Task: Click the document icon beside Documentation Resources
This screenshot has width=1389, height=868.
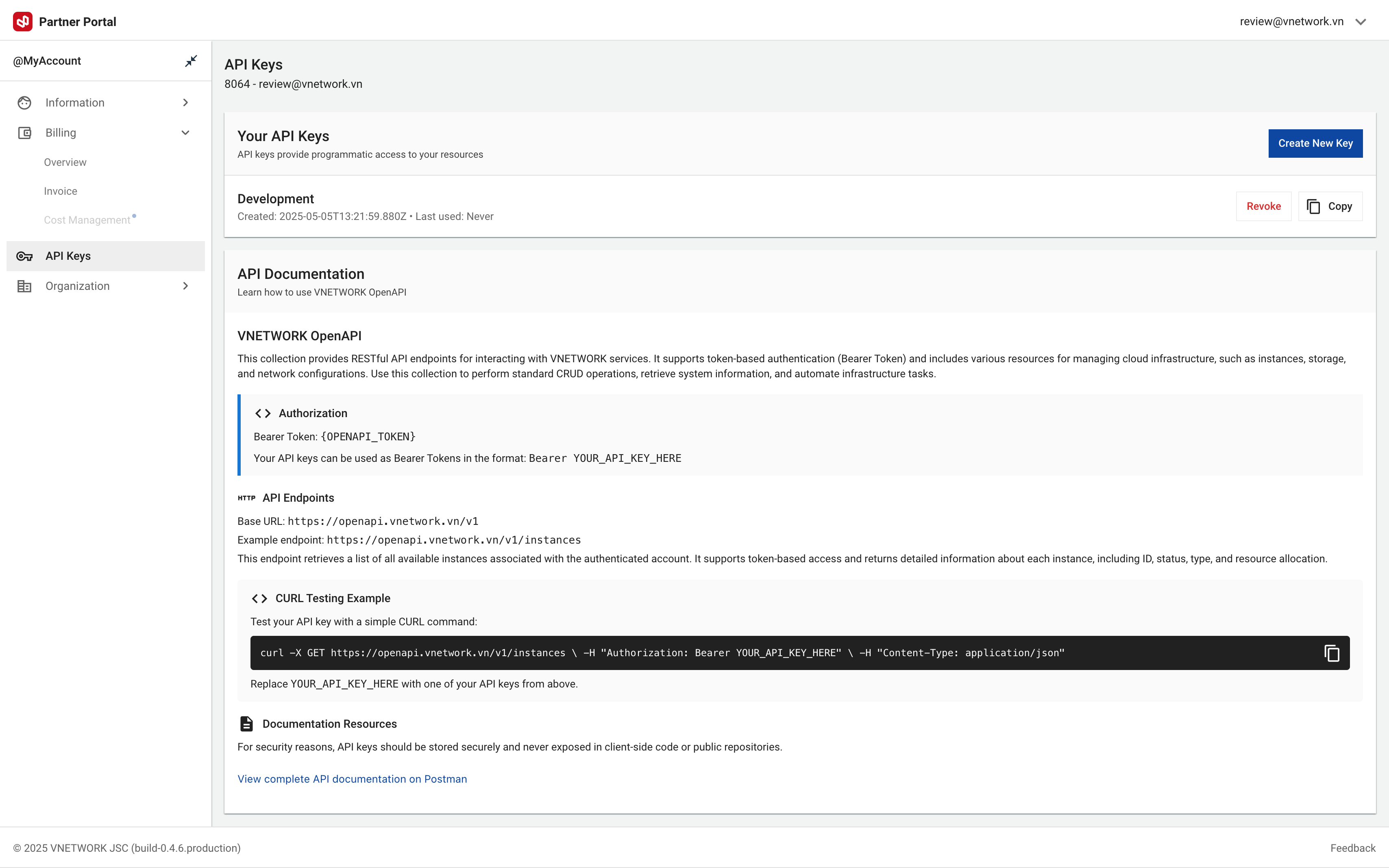Action: (x=246, y=724)
